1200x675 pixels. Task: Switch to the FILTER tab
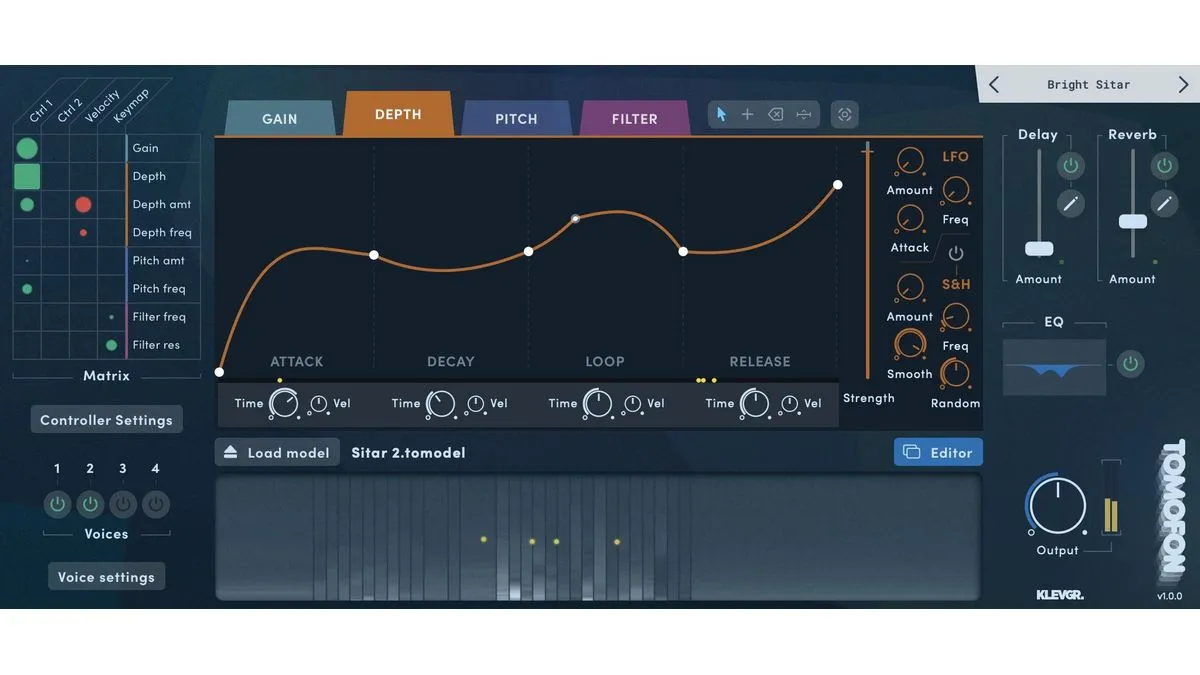(x=634, y=119)
